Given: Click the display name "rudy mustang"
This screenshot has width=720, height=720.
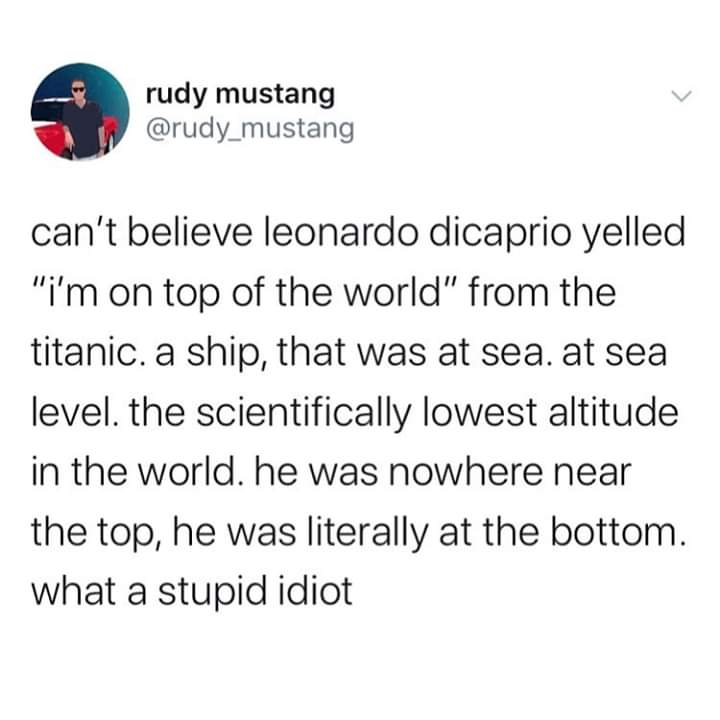Looking at the screenshot, I should point(240,95).
